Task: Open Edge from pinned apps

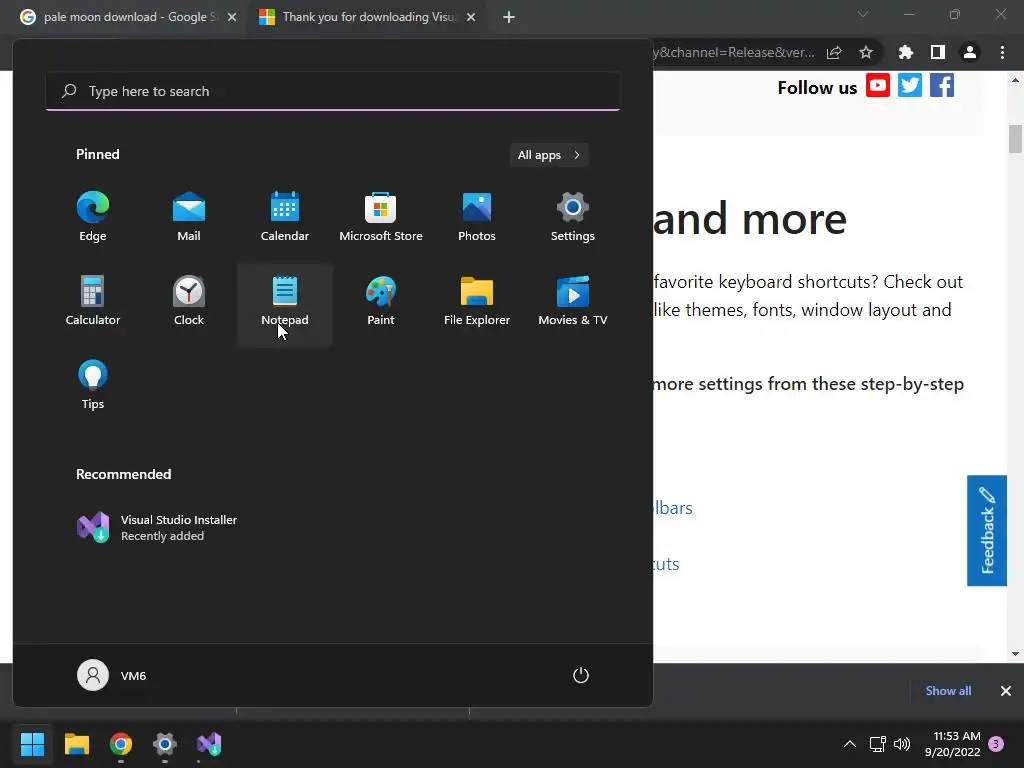Action: pos(93,217)
